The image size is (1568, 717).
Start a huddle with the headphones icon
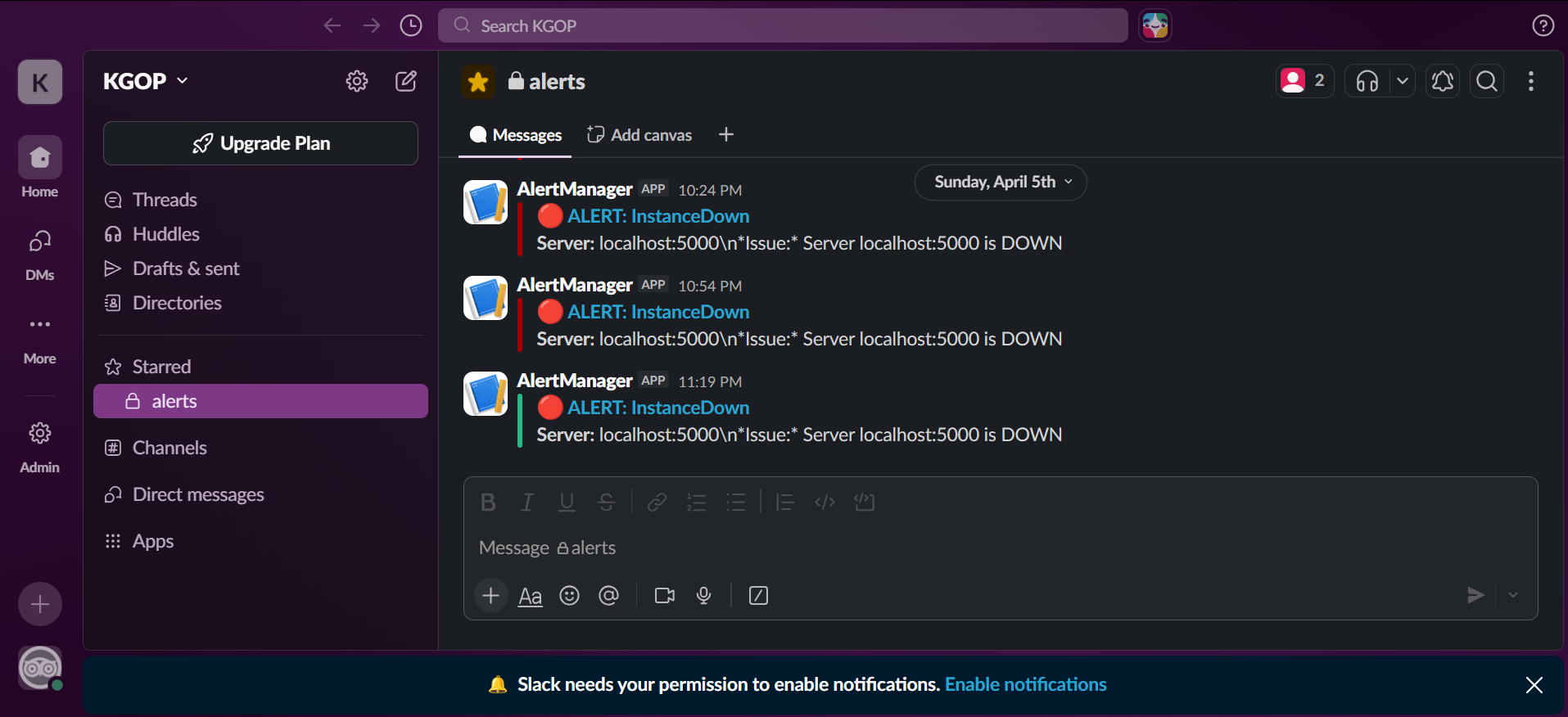[1367, 81]
